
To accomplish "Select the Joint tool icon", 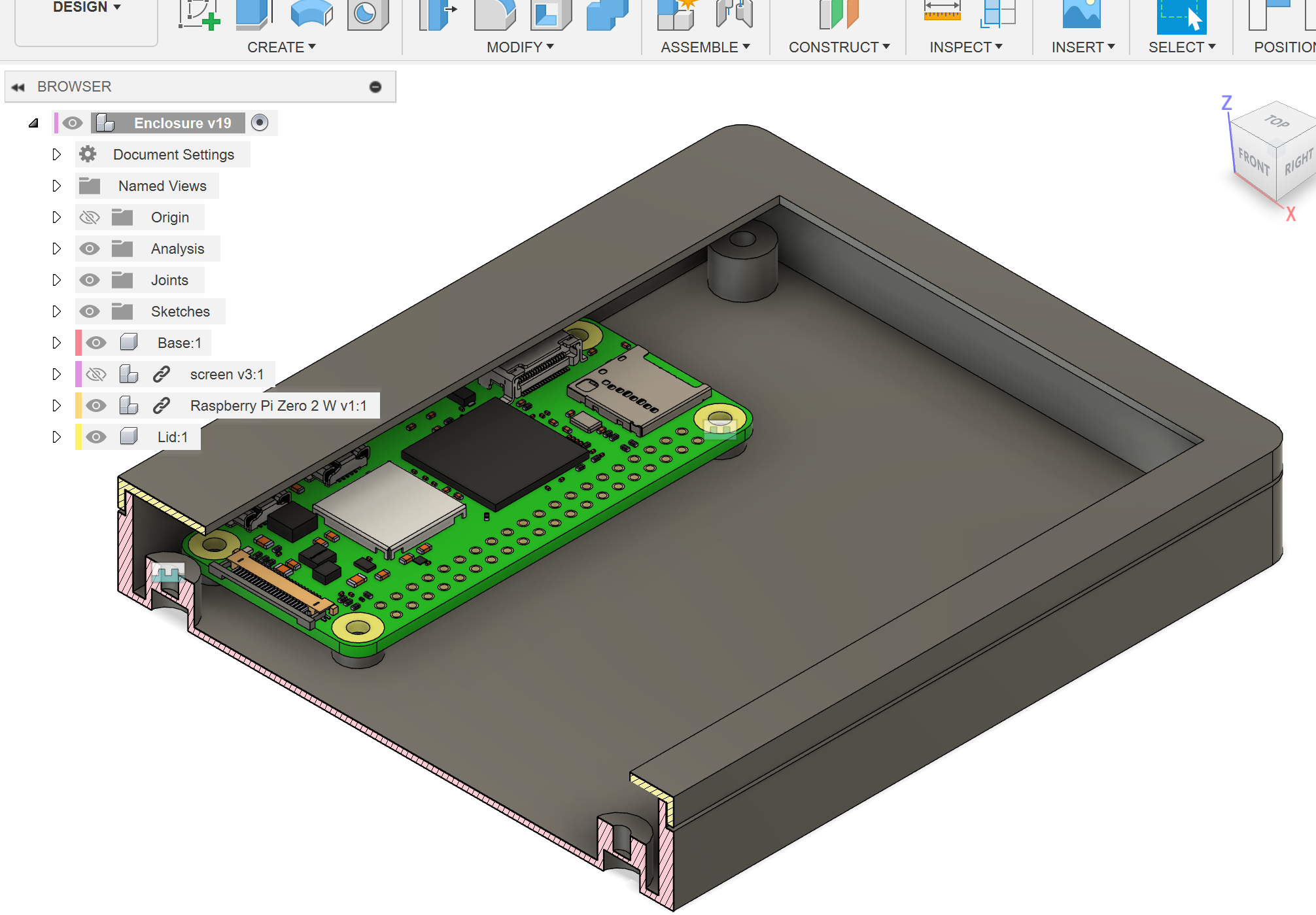I will (x=735, y=14).
